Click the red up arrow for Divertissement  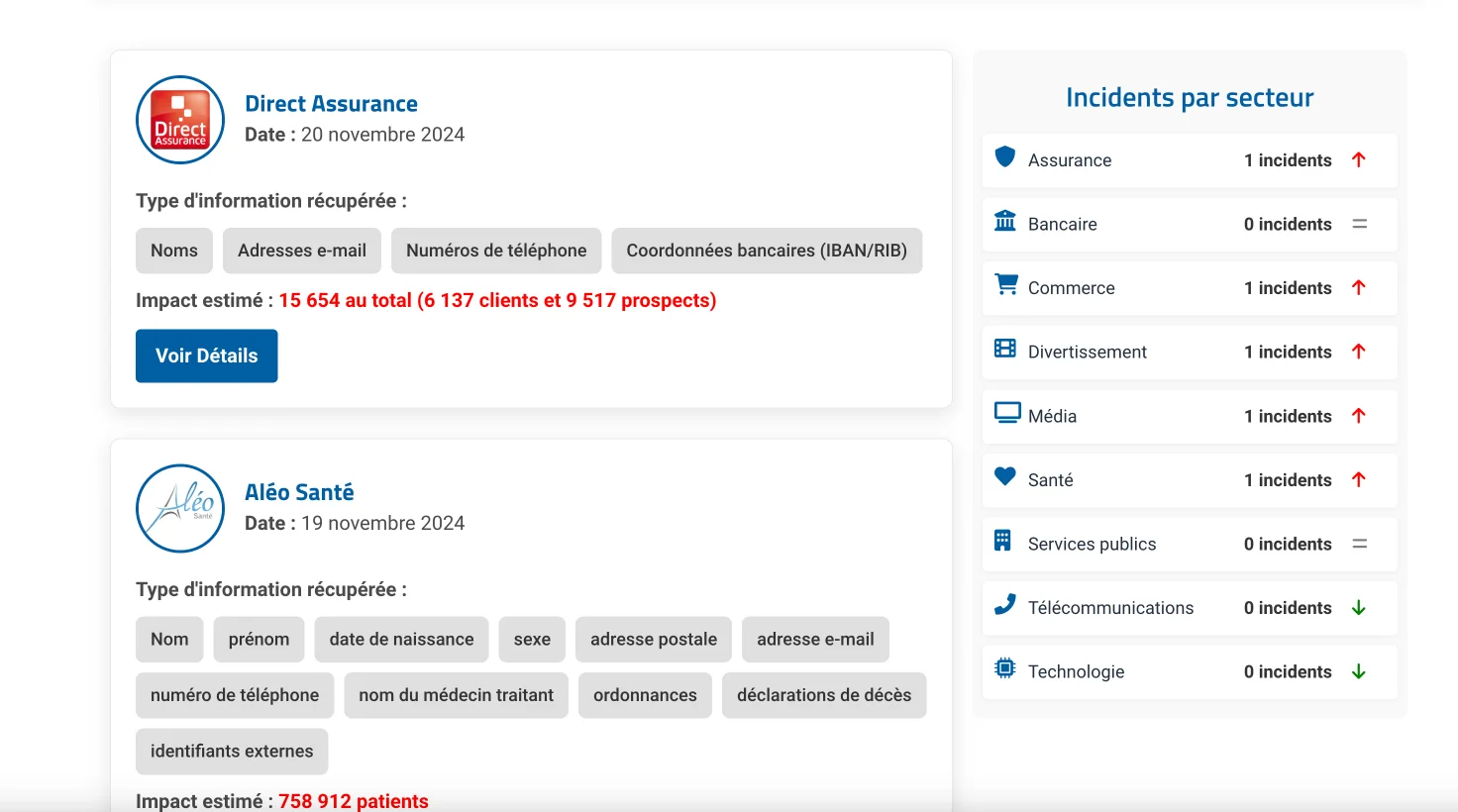pos(1359,352)
